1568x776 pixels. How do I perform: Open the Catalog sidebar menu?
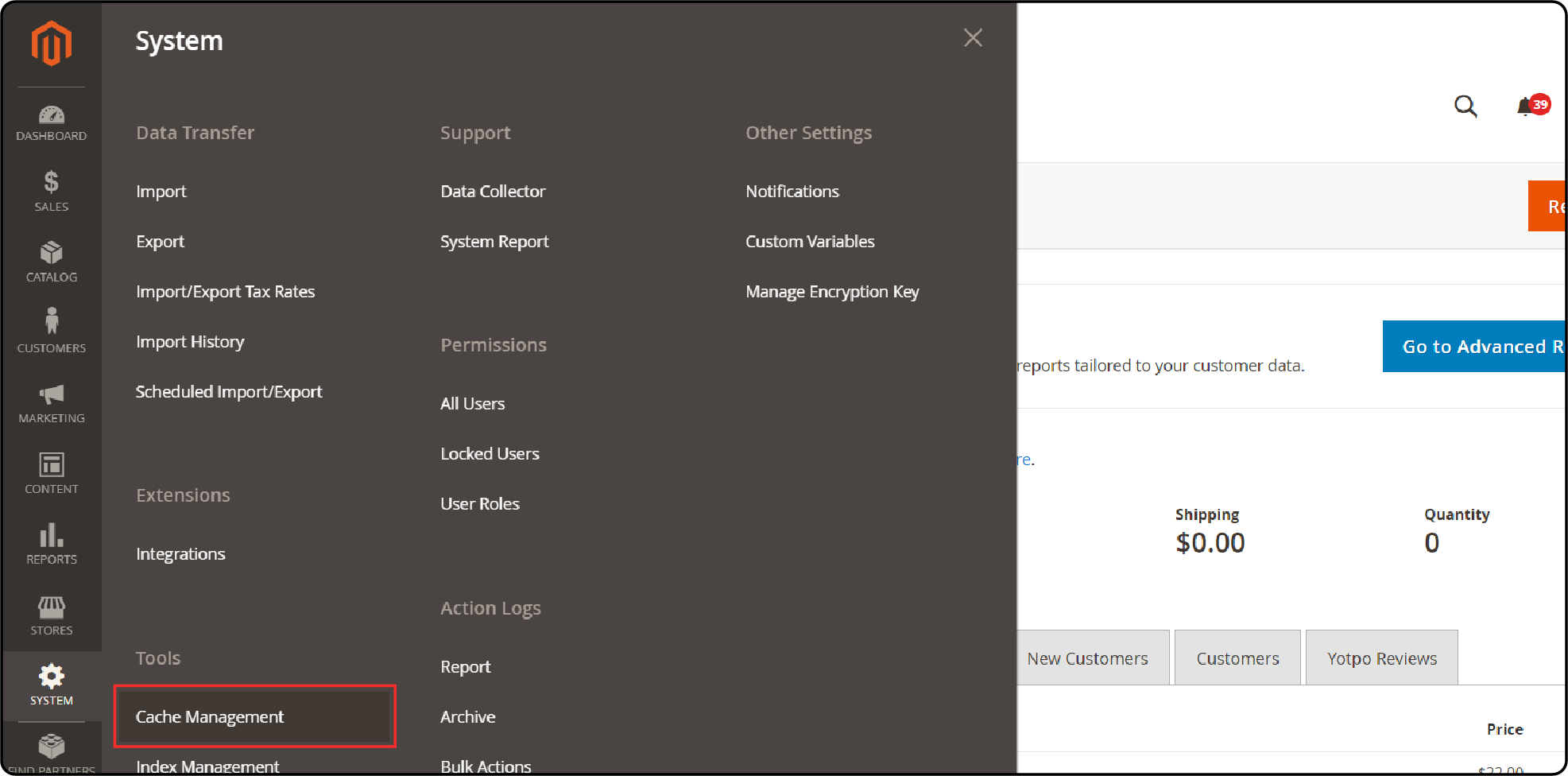(52, 262)
